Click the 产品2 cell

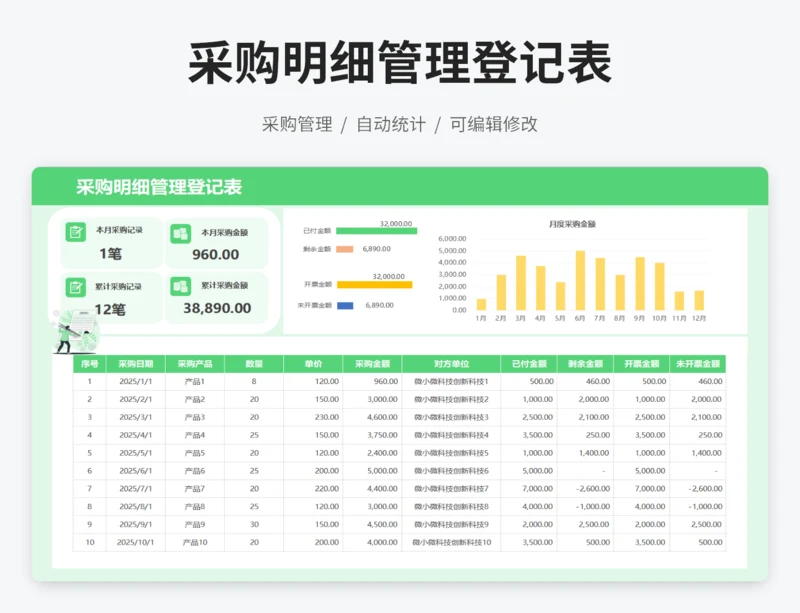click(195, 400)
